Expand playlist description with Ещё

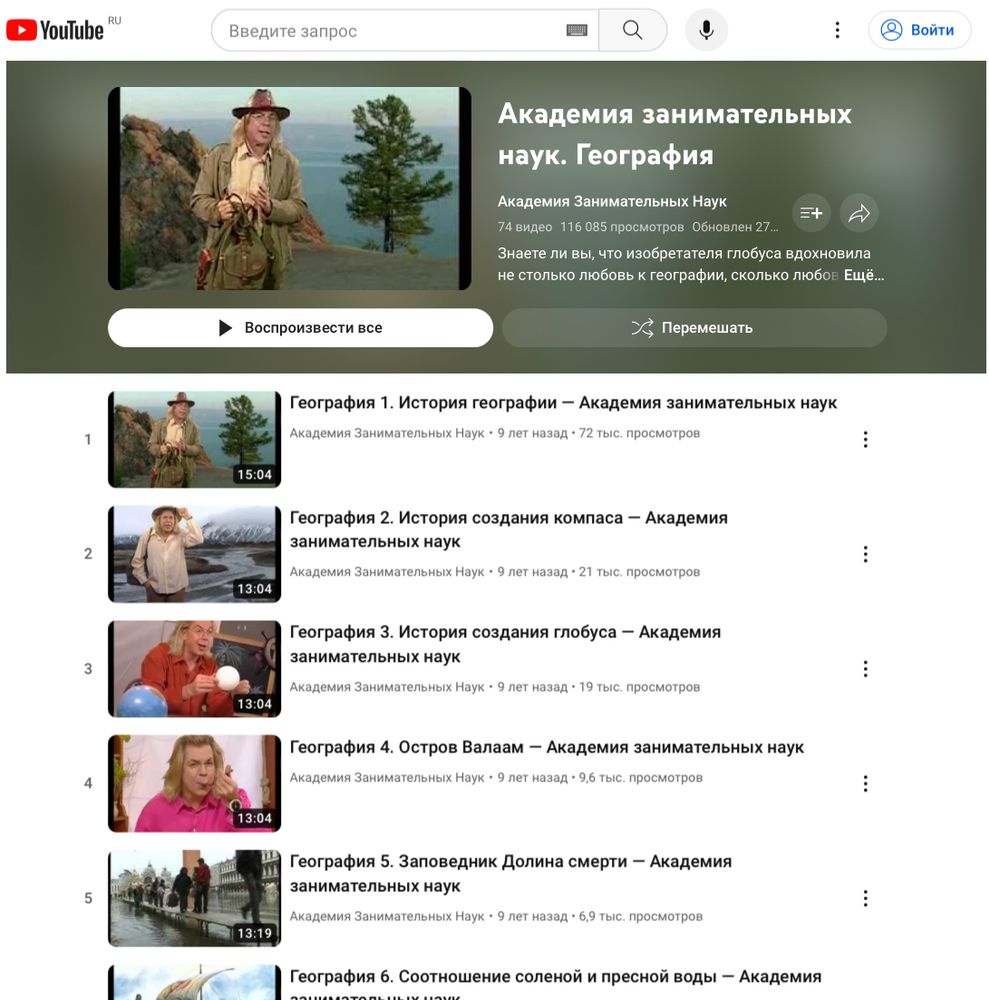pos(864,276)
